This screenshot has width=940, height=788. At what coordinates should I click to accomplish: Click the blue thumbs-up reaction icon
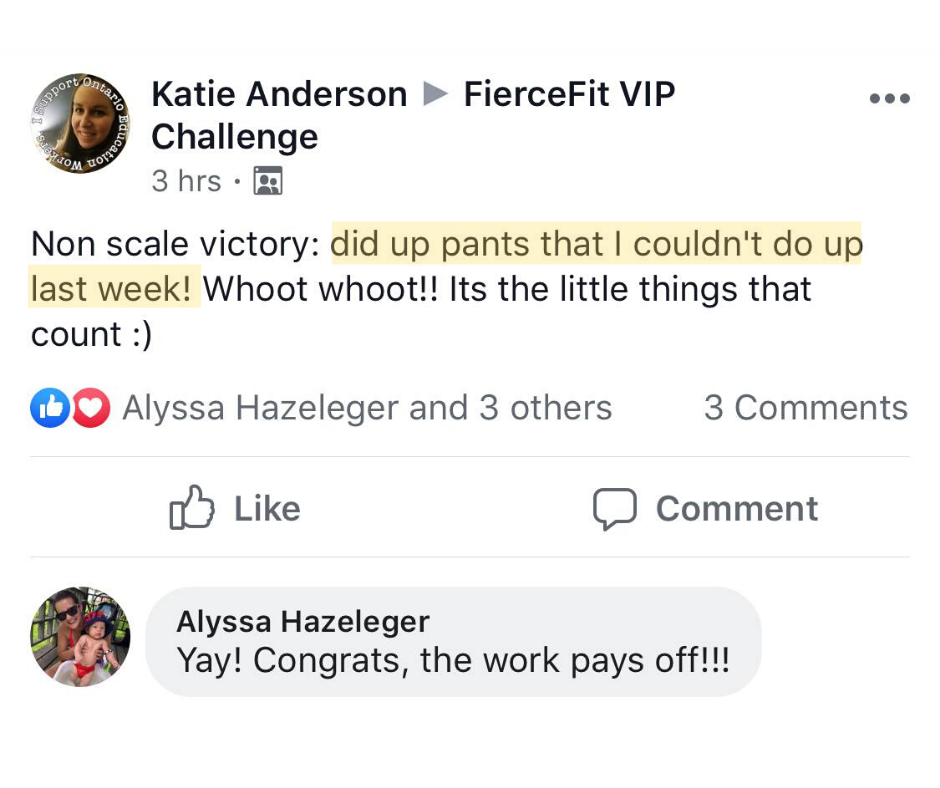coord(49,408)
